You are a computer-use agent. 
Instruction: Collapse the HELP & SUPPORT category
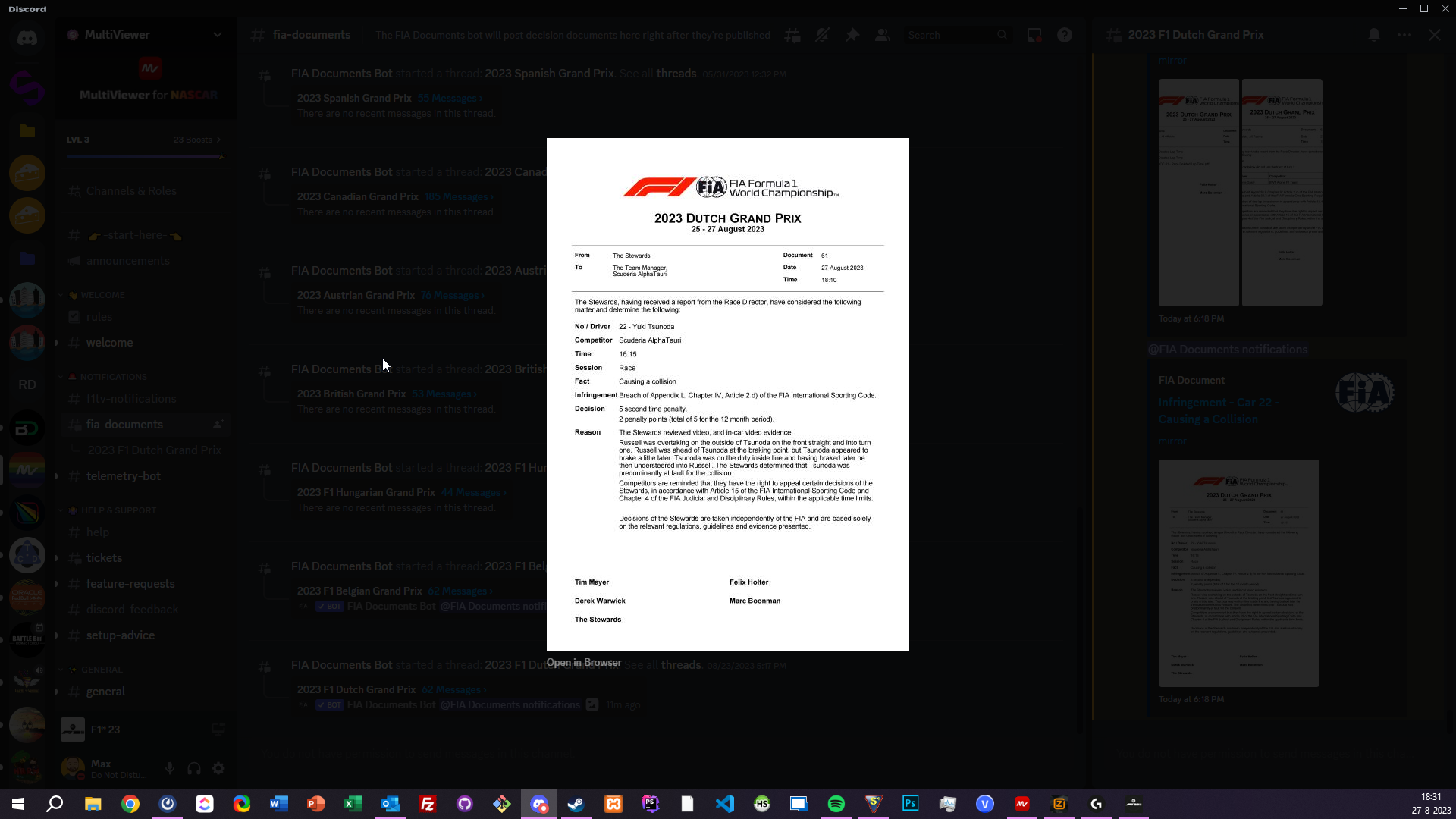point(118,510)
